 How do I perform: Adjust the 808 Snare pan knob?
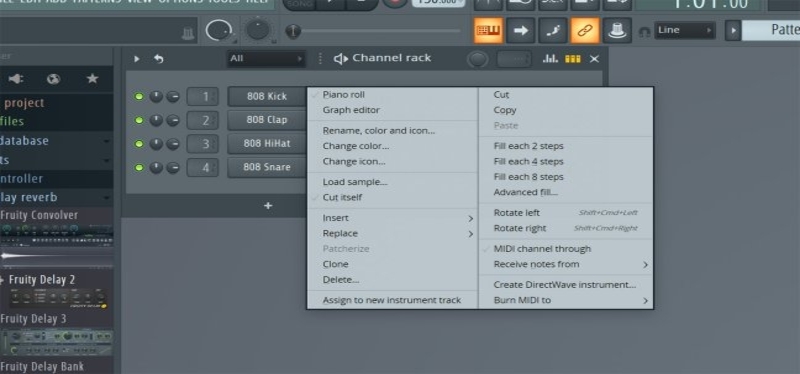point(156,167)
